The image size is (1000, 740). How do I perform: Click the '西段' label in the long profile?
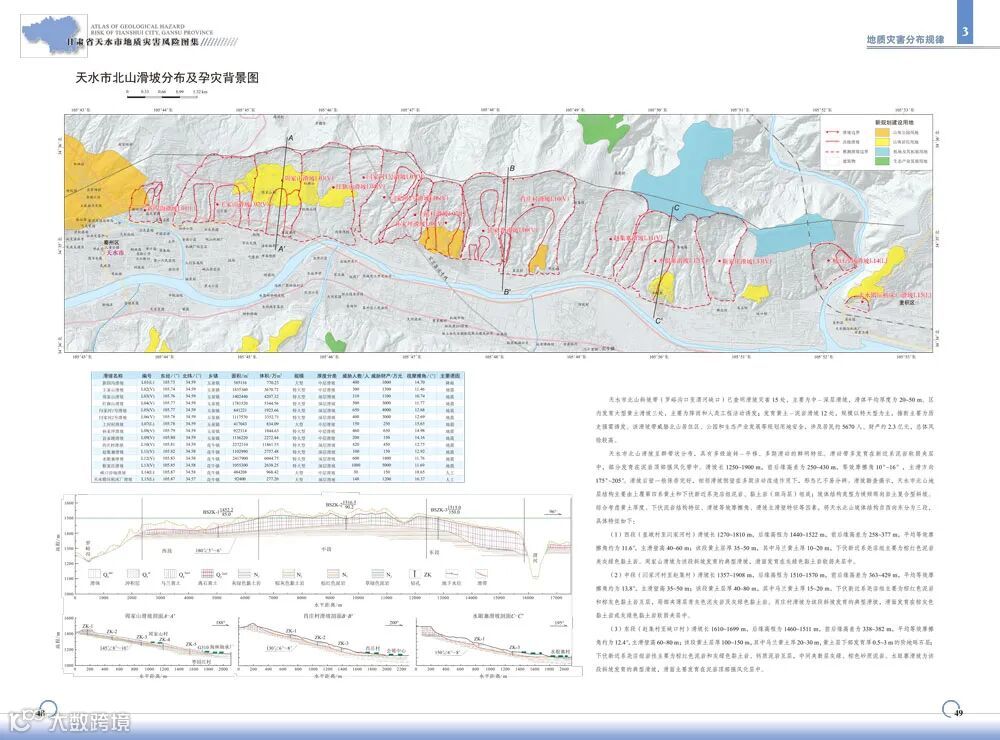pyautogui.click(x=167, y=550)
